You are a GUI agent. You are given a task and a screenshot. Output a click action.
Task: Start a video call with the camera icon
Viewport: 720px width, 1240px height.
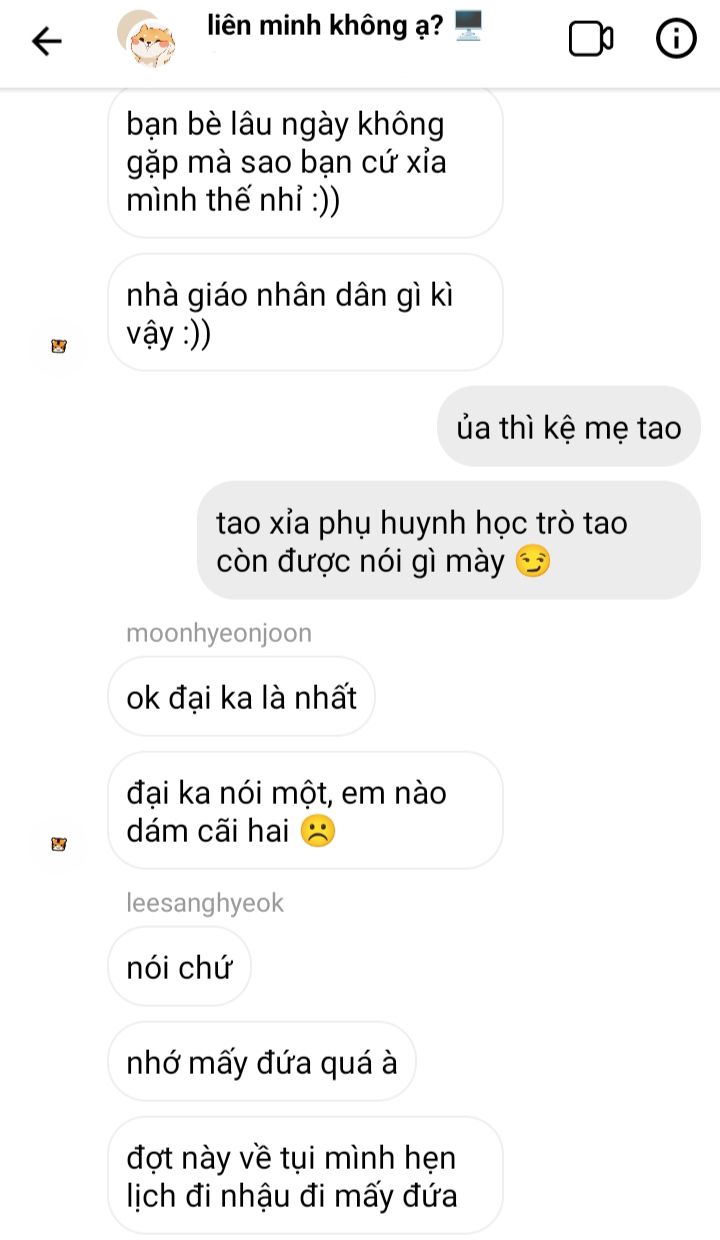[x=590, y=40]
